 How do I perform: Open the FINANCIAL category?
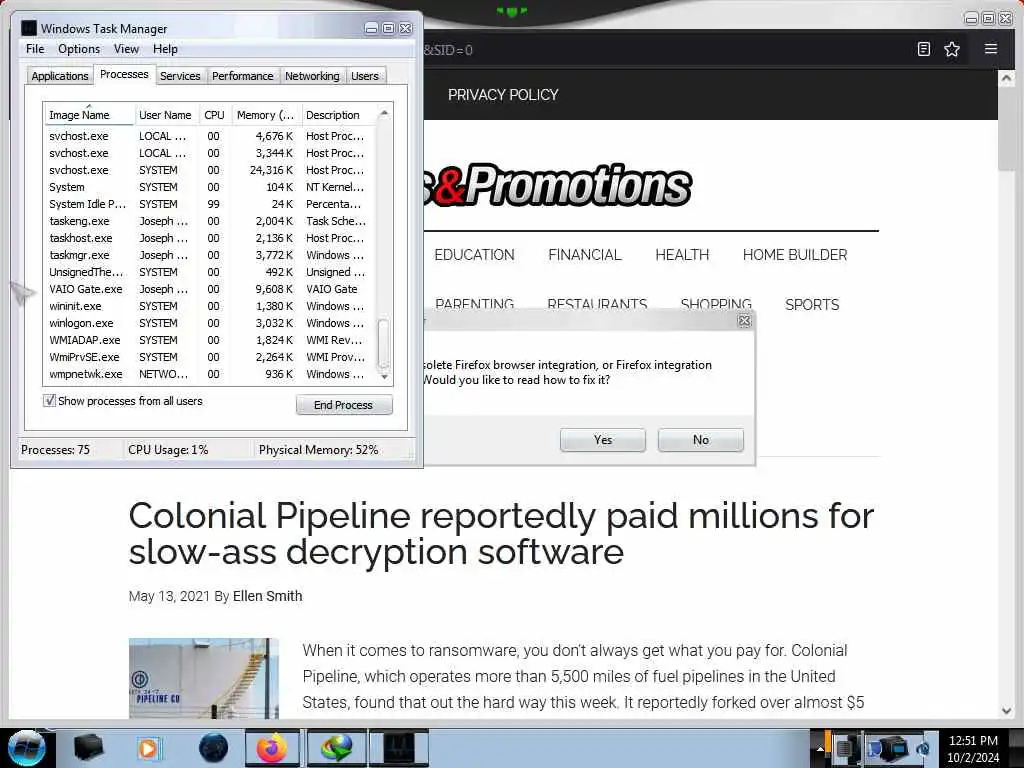pos(584,255)
